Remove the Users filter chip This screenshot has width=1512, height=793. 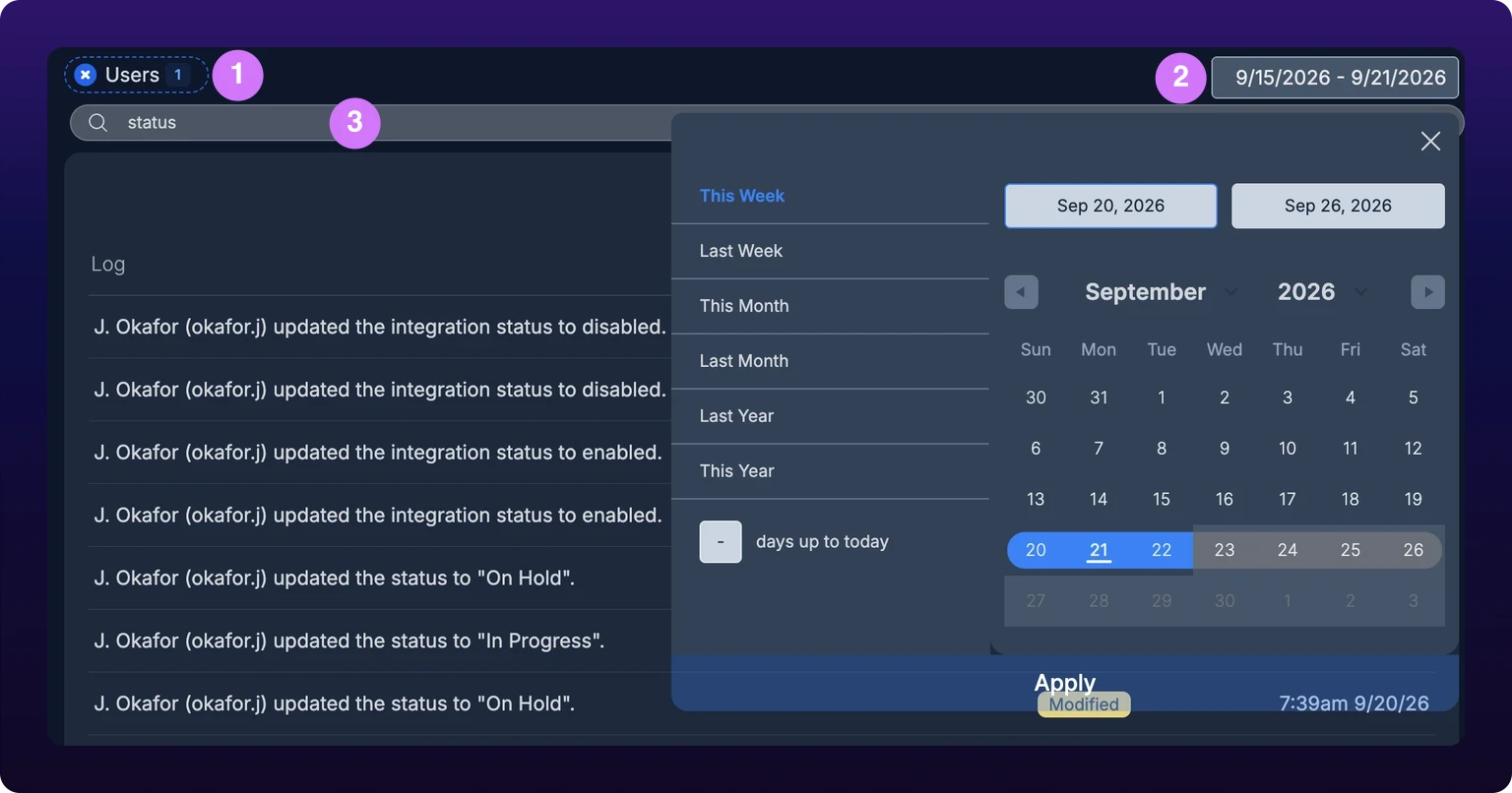click(x=86, y=75)
